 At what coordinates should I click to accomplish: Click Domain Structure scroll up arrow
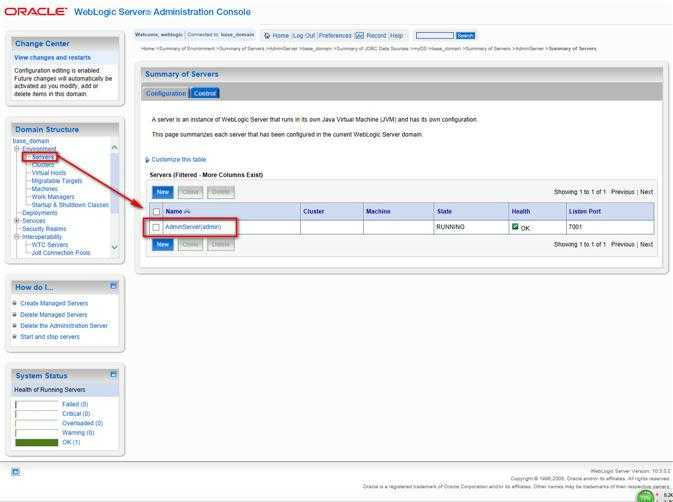pyautogui.click(x=115, y=147)
